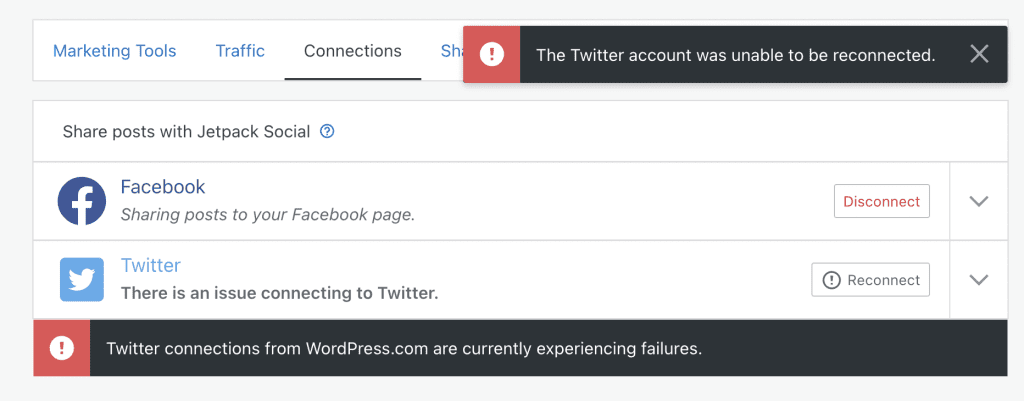The image size is (1024, 401).
Task: Click the Facebook logo icon
Action: coord(82,201)
